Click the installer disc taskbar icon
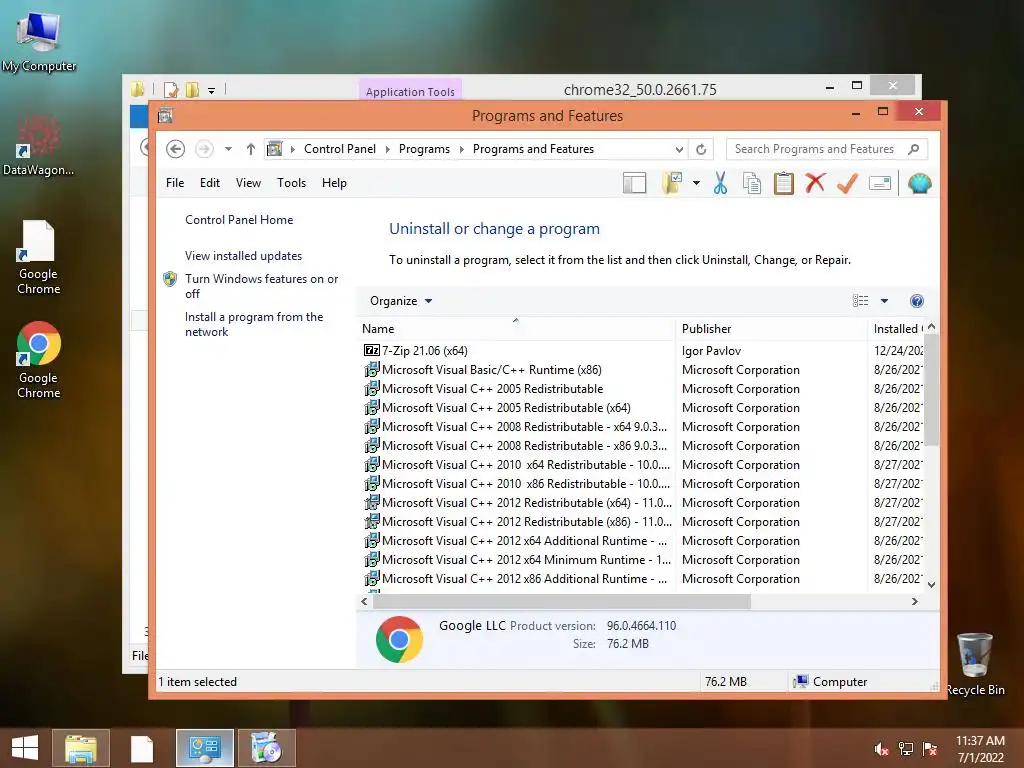Viewport: 1024px width, 768px height. coord(266,748)
